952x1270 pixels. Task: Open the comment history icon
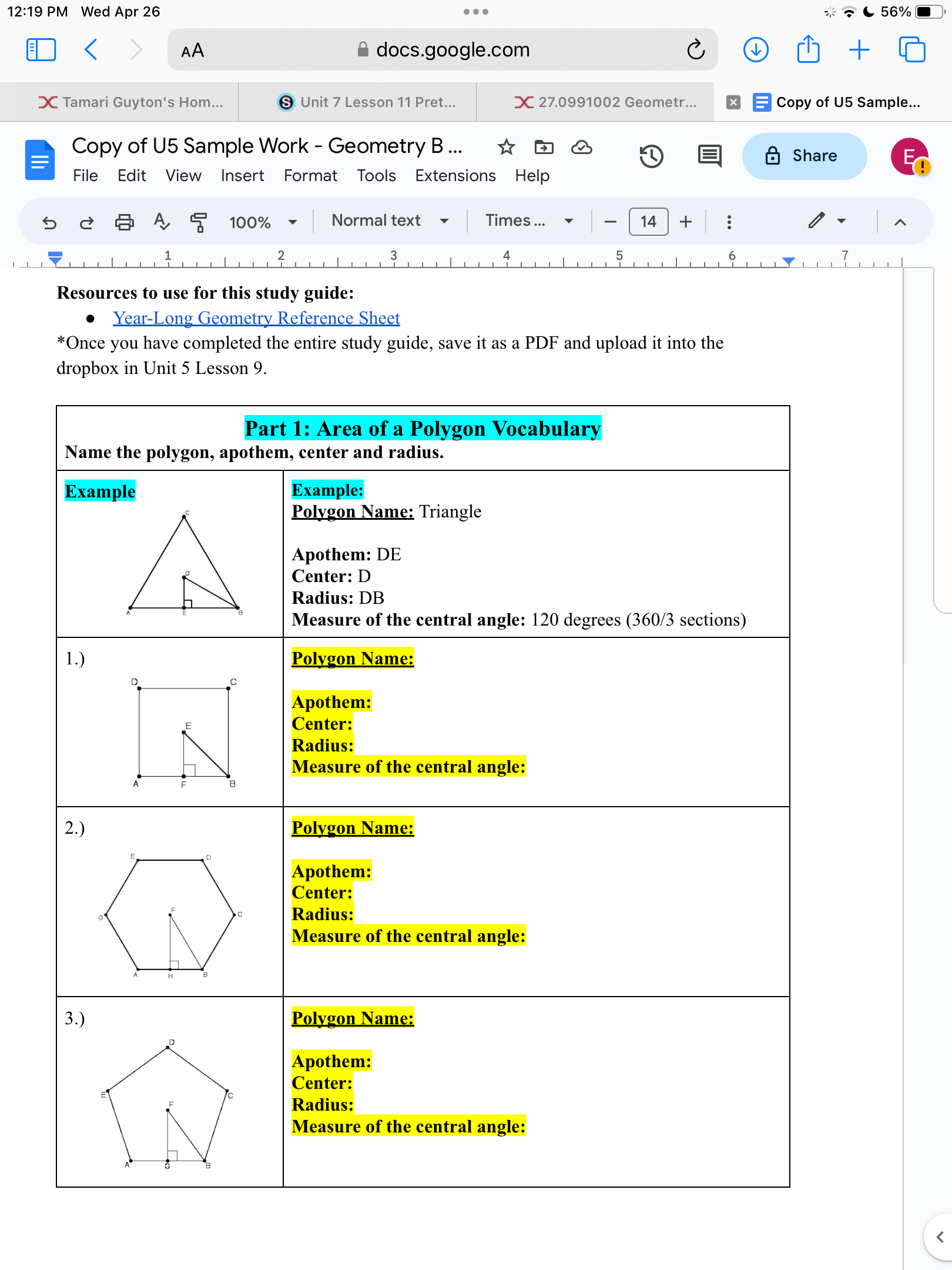click(x=708, y=155)
